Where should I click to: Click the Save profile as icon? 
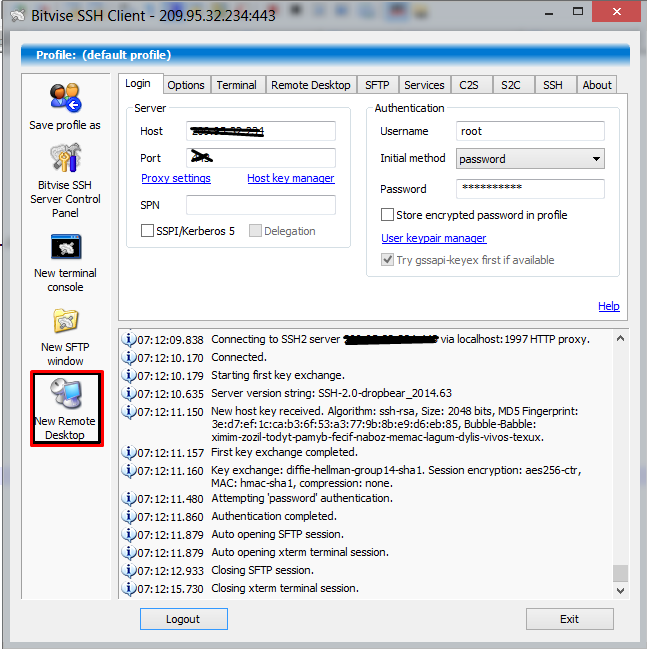(65, 98)
